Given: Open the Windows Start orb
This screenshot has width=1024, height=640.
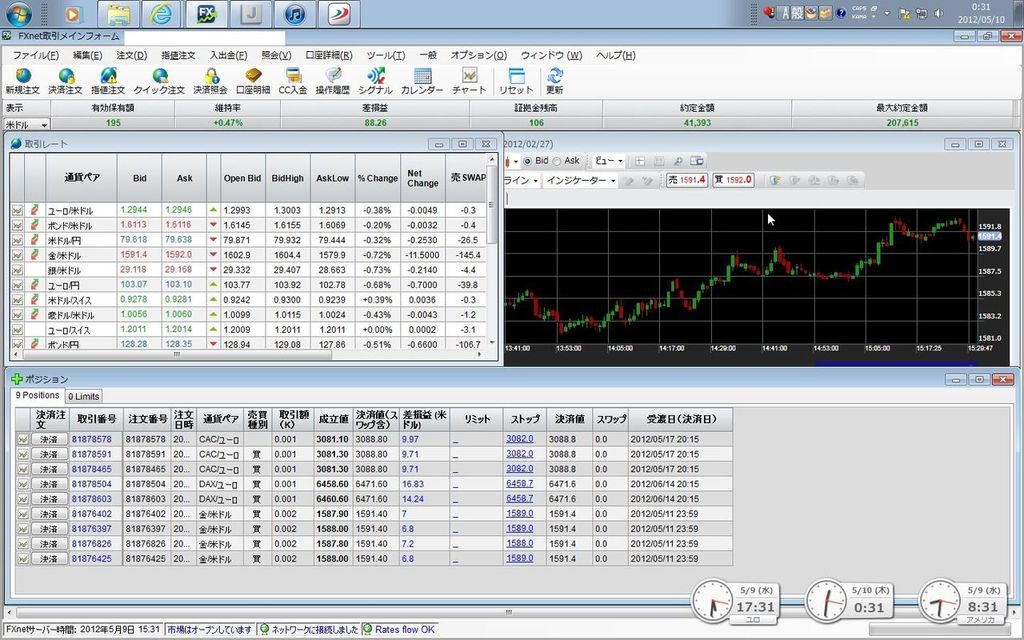Looking at the screenshot, I should click(19, 14).
